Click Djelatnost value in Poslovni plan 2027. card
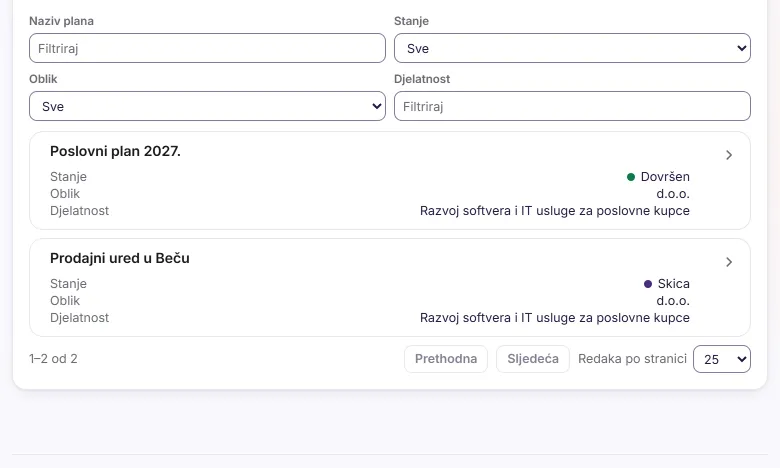 tap(555, 211)
